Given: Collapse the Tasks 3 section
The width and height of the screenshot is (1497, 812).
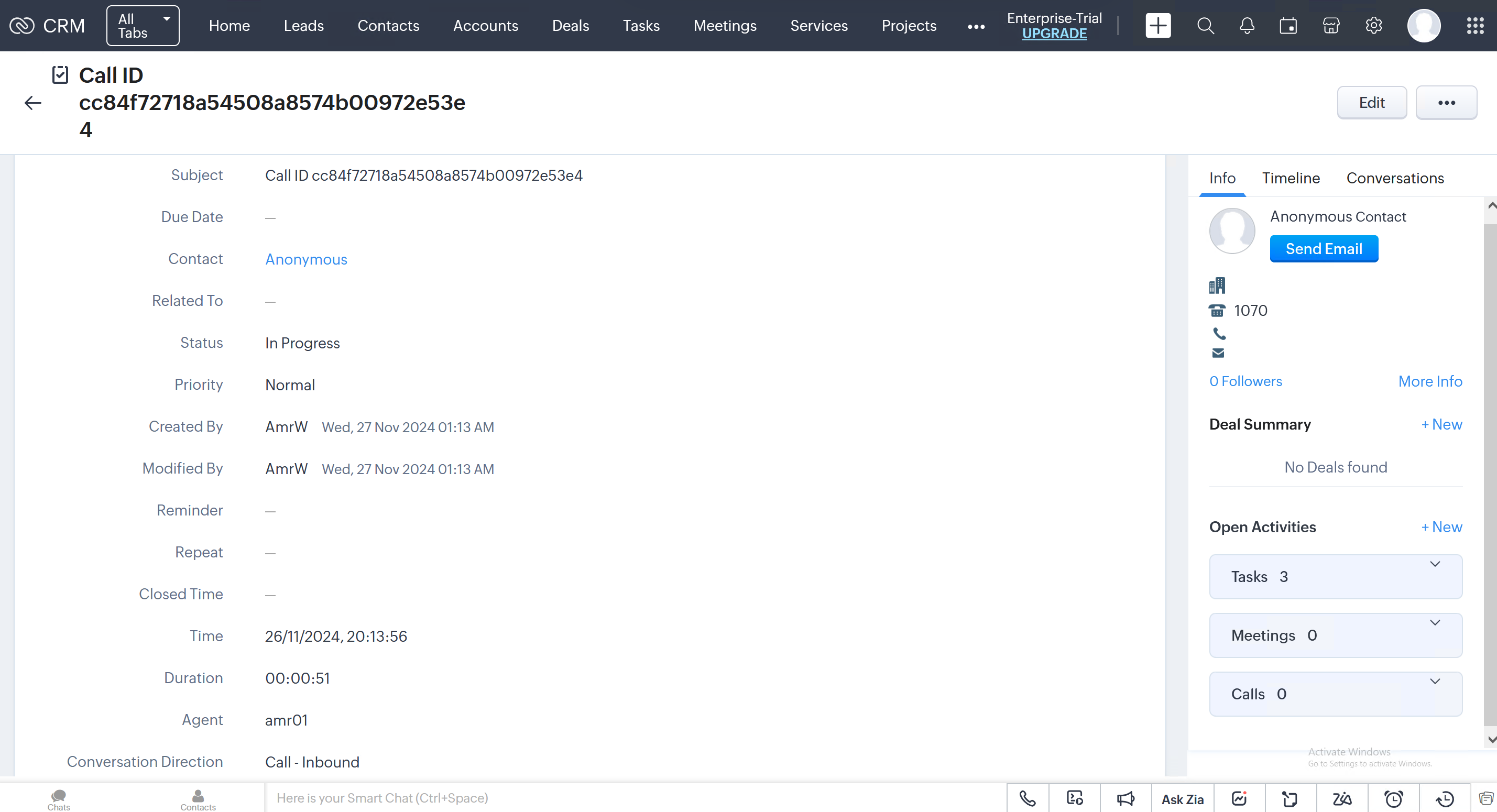Looking at the screenshot, I should click(1435, 563).
